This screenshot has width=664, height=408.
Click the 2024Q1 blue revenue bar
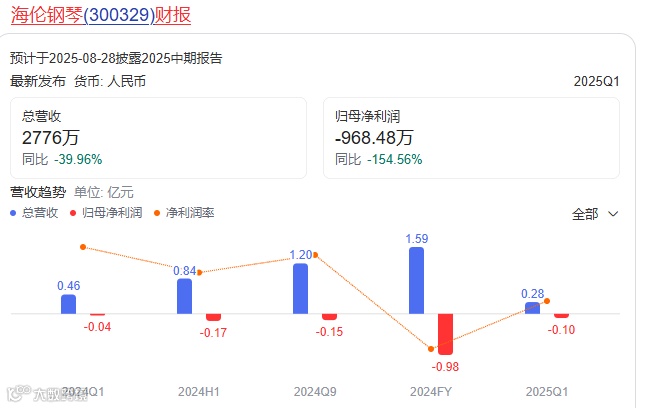(68, 304)
